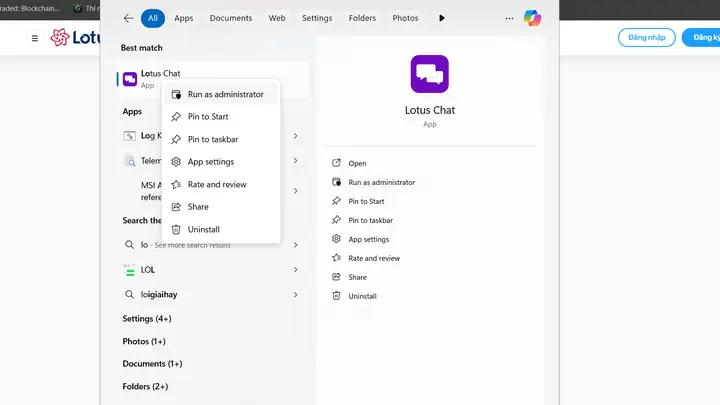This screenshot has width=720, height=405.
Task: Switch to the Folders filter tab
Action: point(362,18)
